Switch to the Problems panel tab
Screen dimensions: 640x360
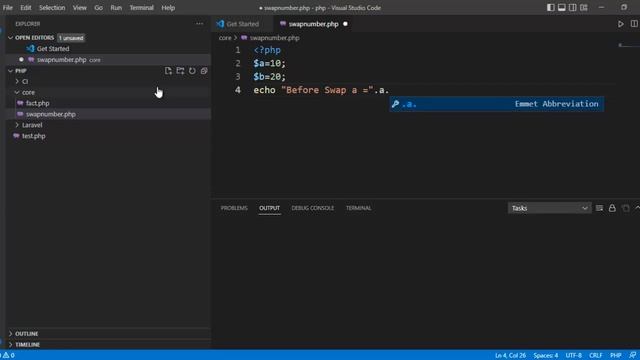tap(234, 208)
